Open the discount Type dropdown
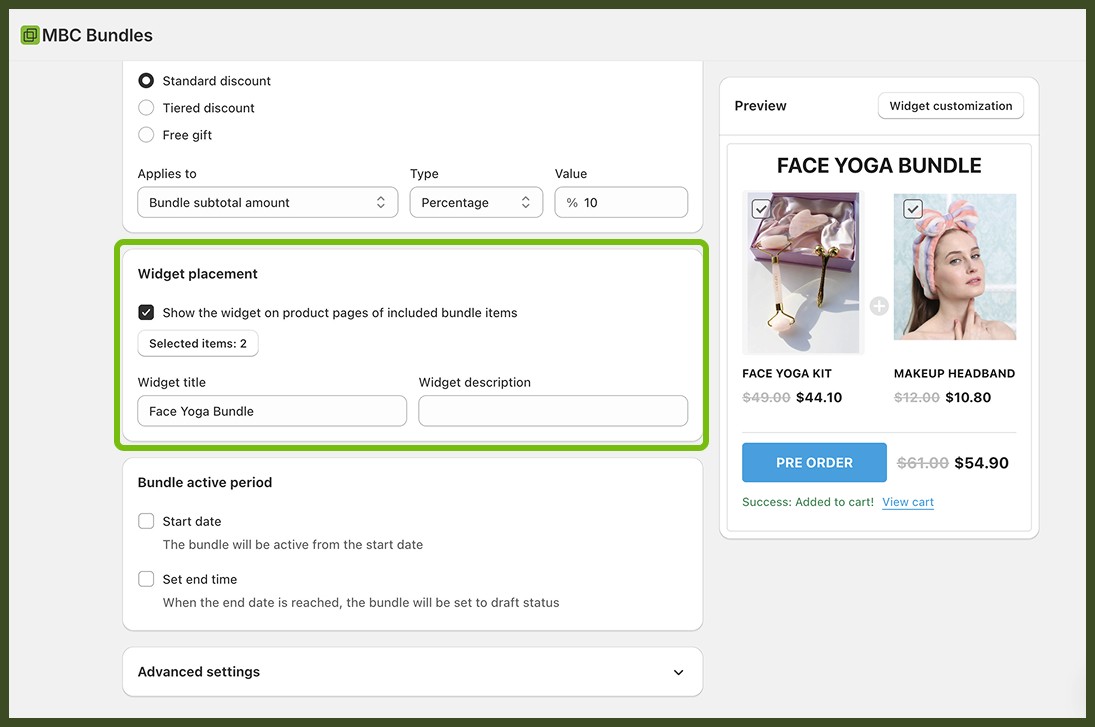 pyautogui.click(x=476, y=202)
